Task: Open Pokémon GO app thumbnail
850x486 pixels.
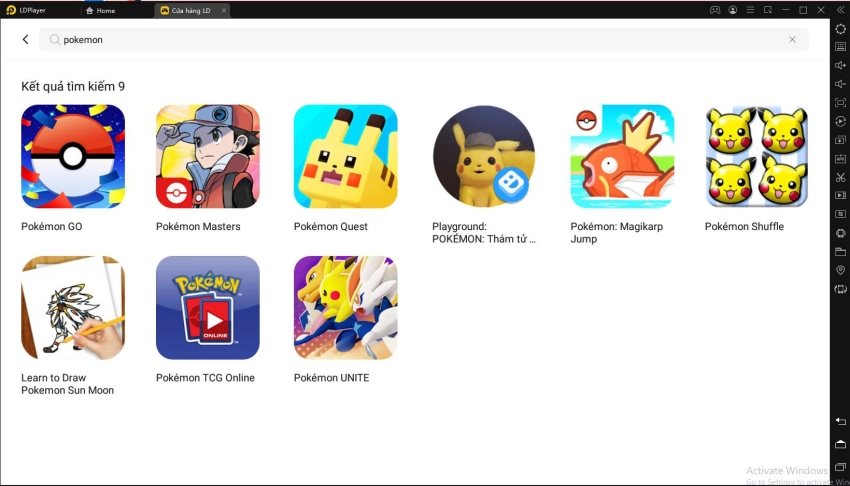Action: [x=73, y=156]
